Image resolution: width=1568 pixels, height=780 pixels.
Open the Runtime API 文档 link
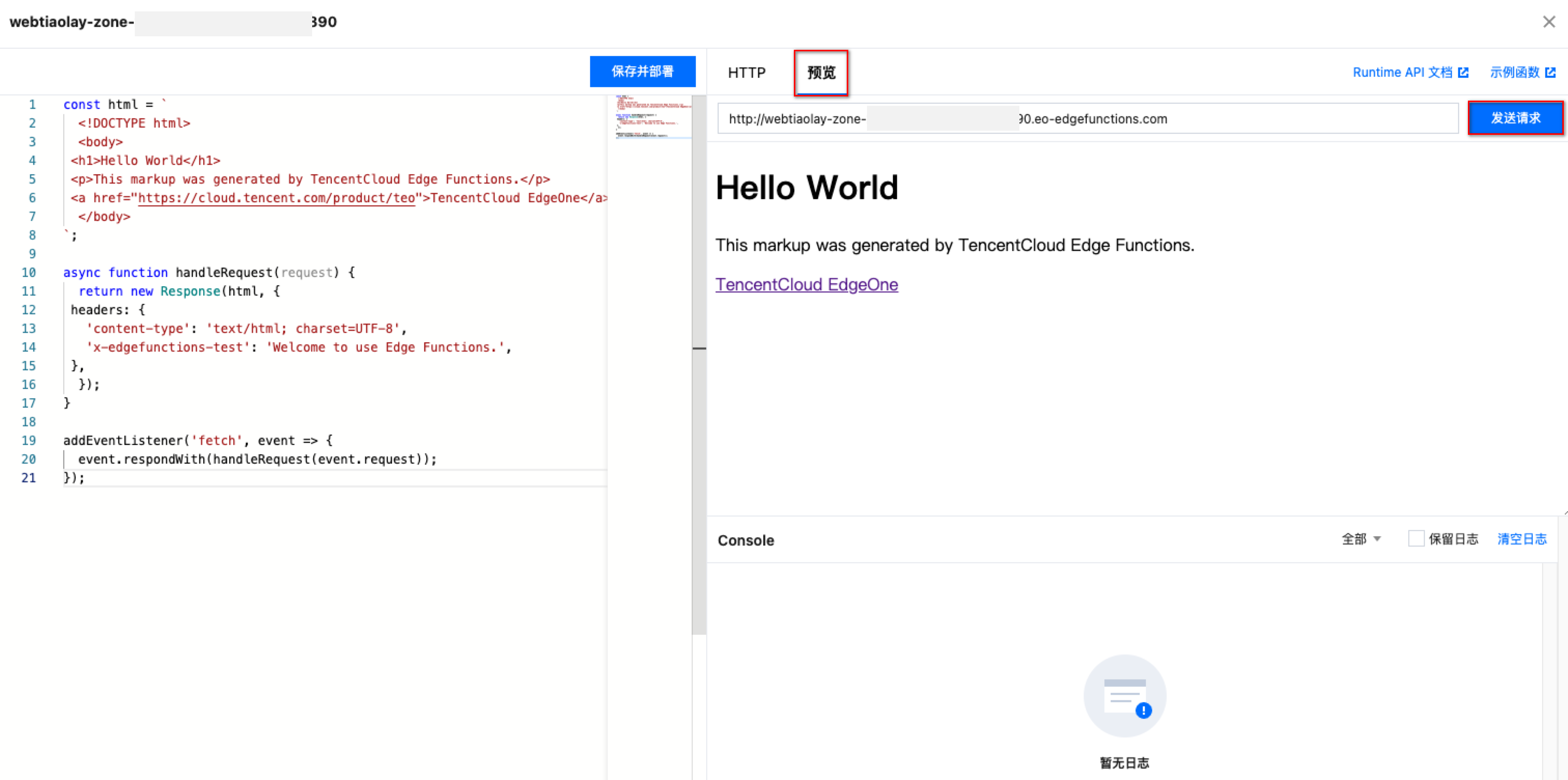point(1402,73)
